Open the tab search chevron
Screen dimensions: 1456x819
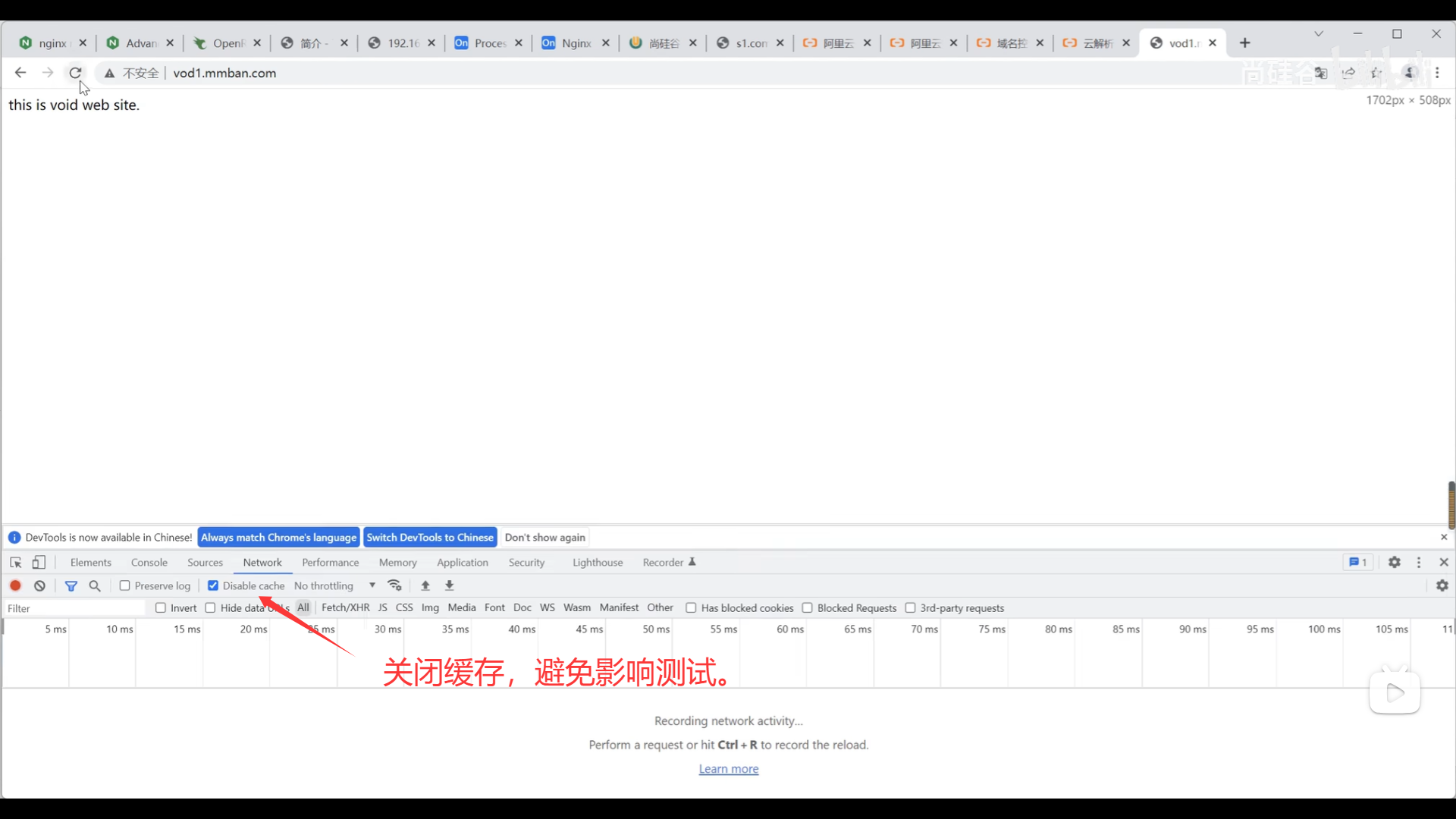click(x=1319, y=33)
